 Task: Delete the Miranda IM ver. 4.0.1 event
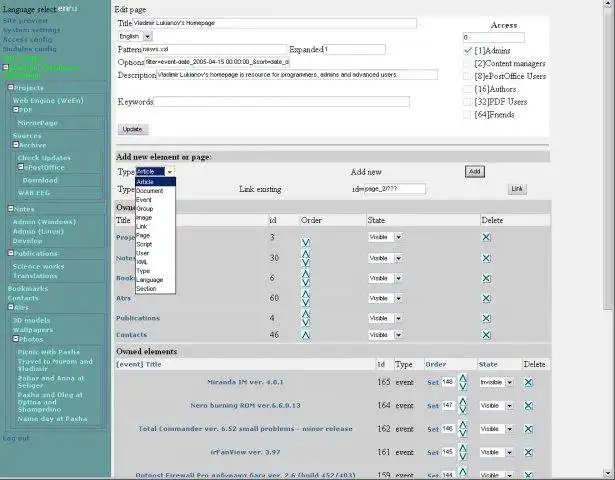528,382
